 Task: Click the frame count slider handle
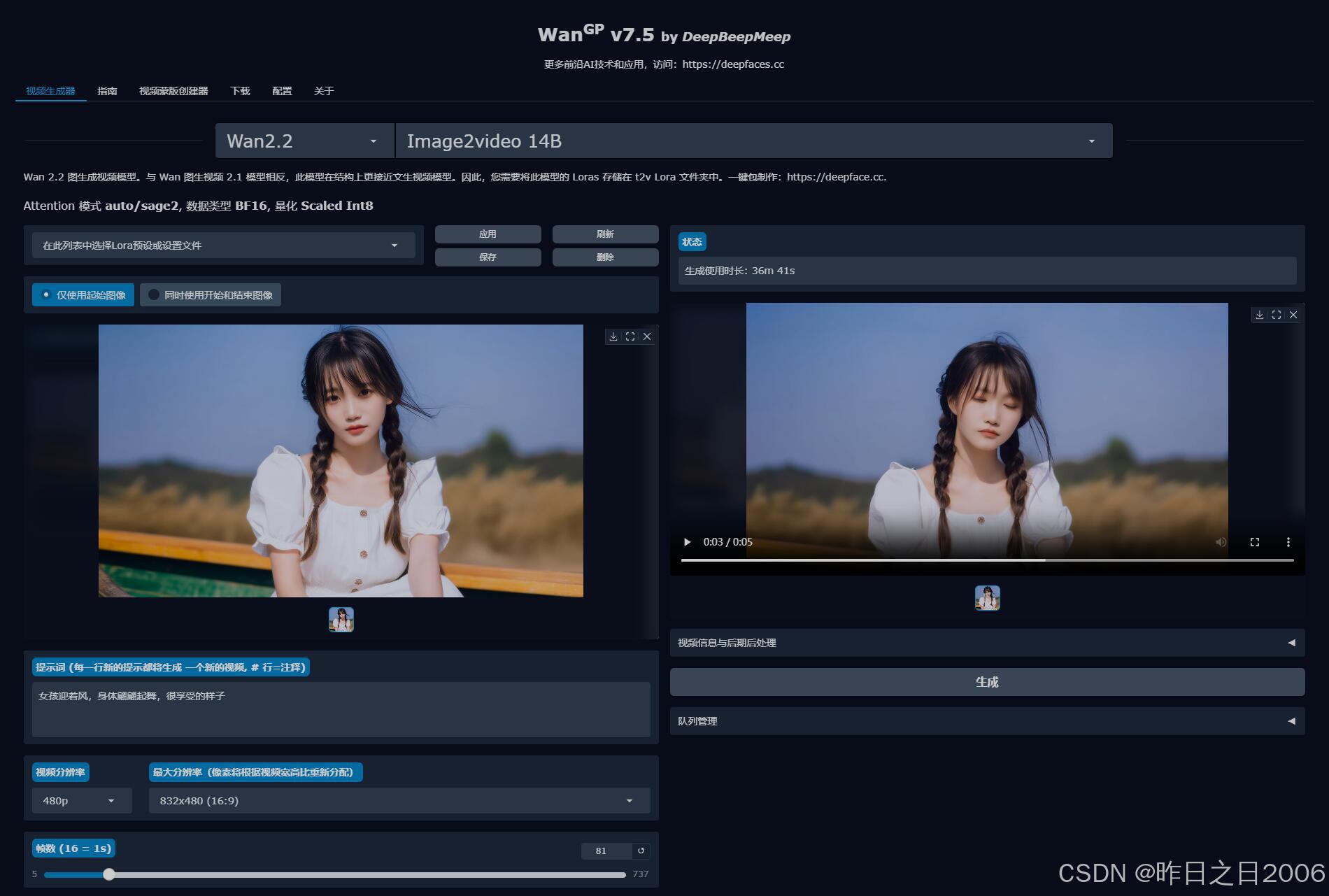[108, 874]
